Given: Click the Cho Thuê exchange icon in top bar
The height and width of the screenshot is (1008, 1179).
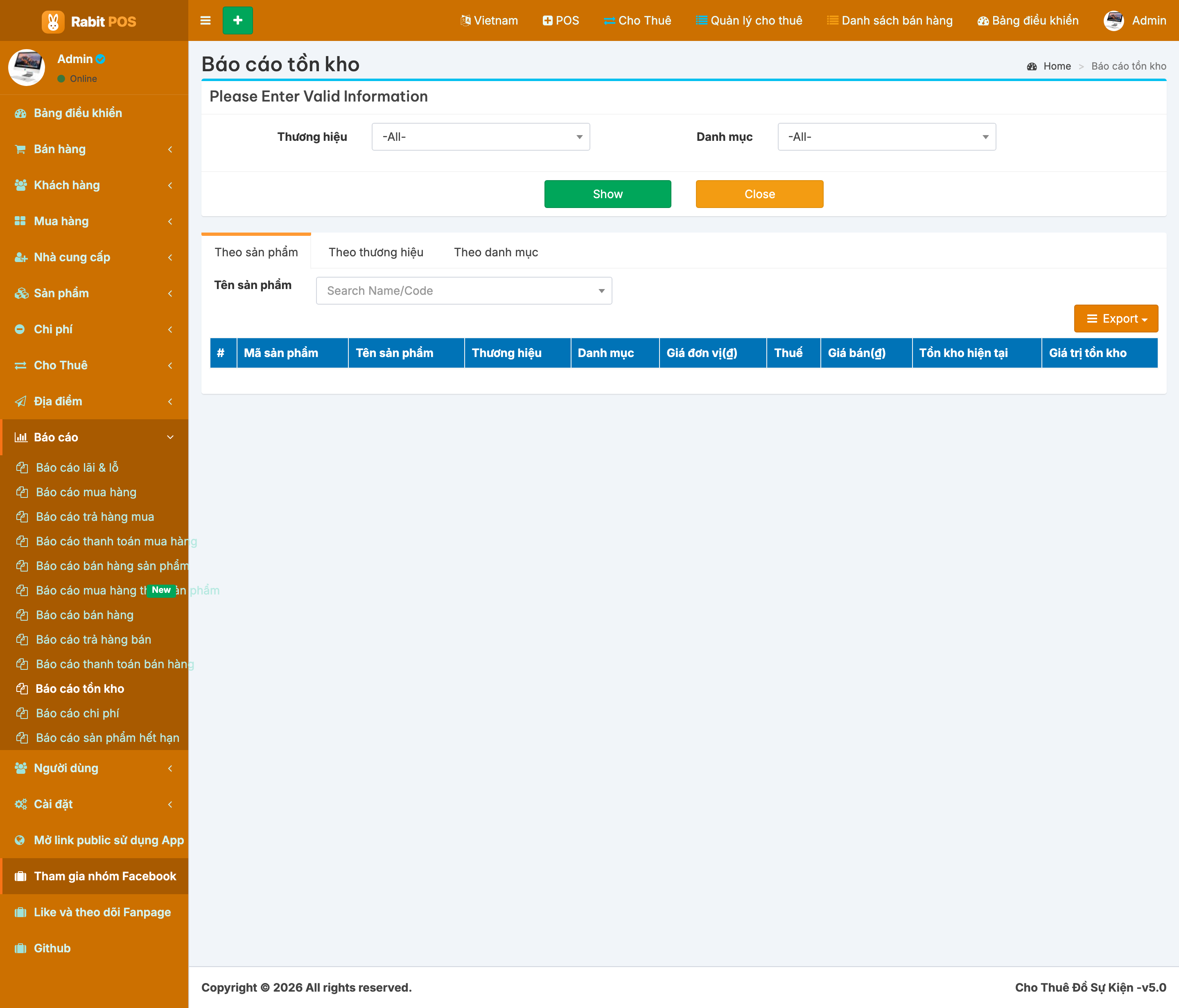Looking at the screenshot, I should [610, 21].
